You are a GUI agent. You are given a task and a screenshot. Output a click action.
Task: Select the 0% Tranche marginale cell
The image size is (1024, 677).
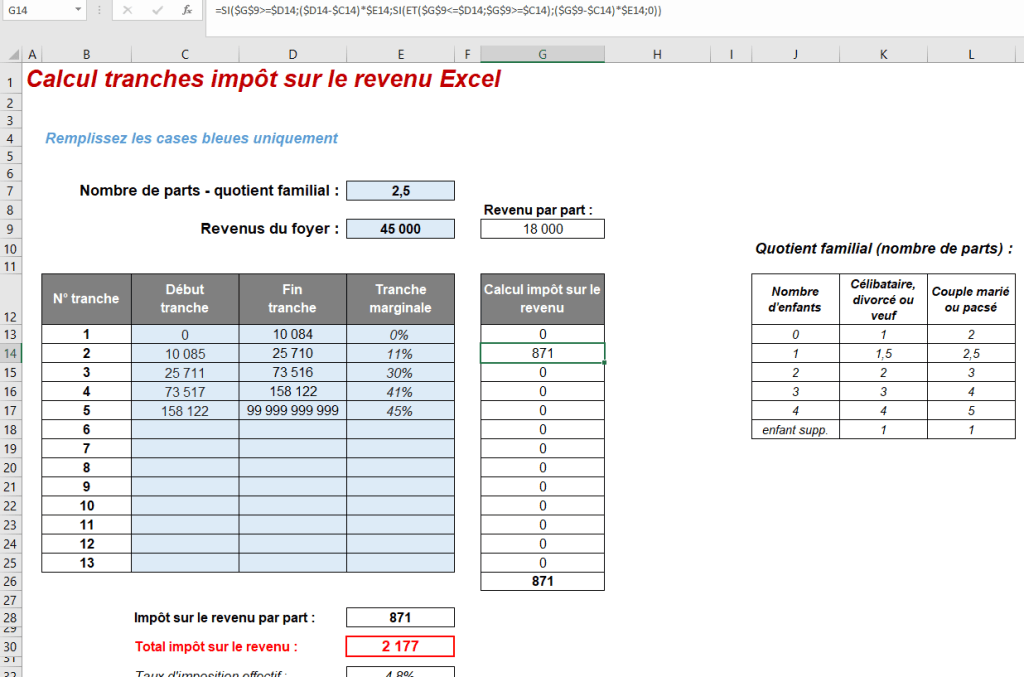[400, 333]
